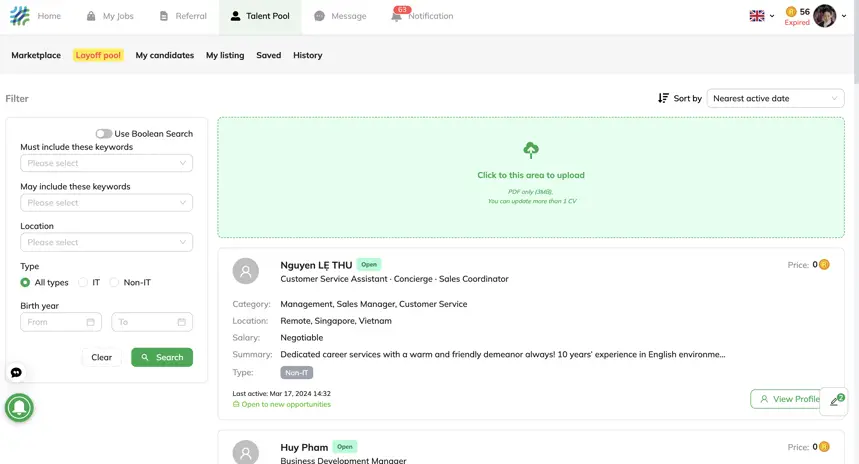
Task: Click the Birth year To date field
Action: [x=152, y=322]
